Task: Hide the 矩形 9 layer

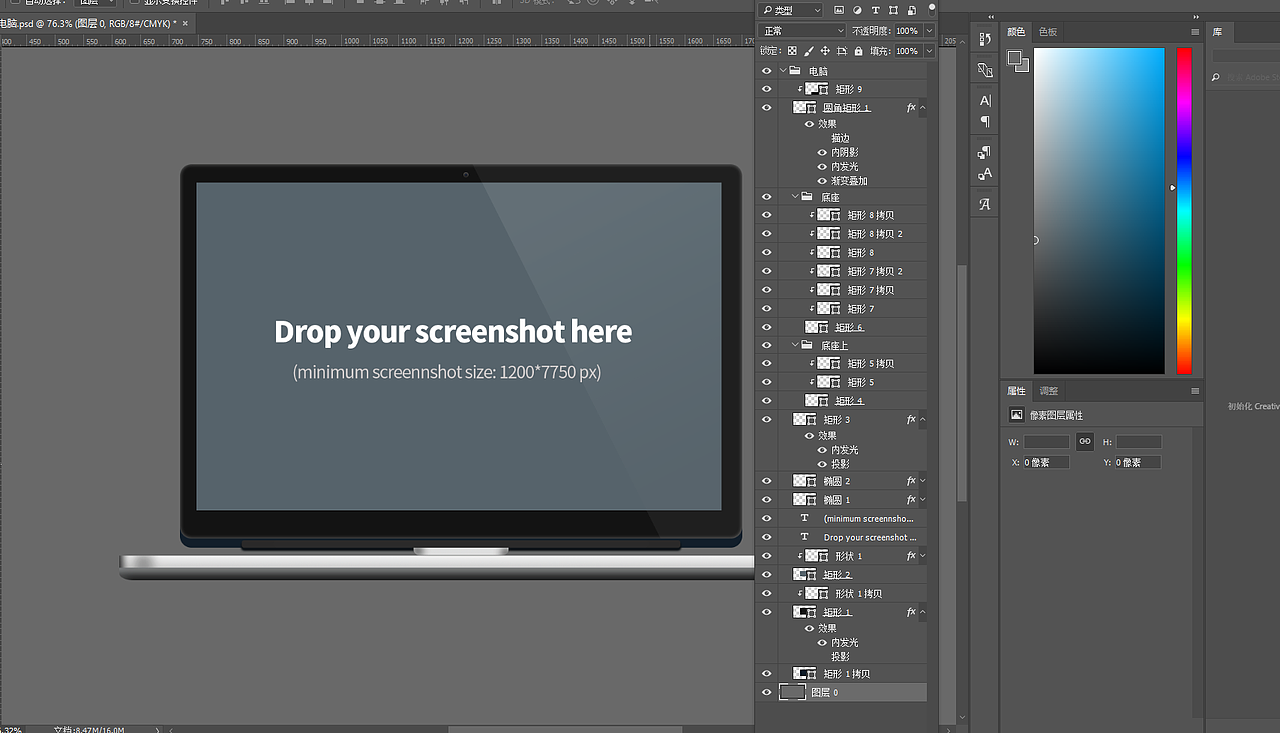Action: click(x=767, y=89)
